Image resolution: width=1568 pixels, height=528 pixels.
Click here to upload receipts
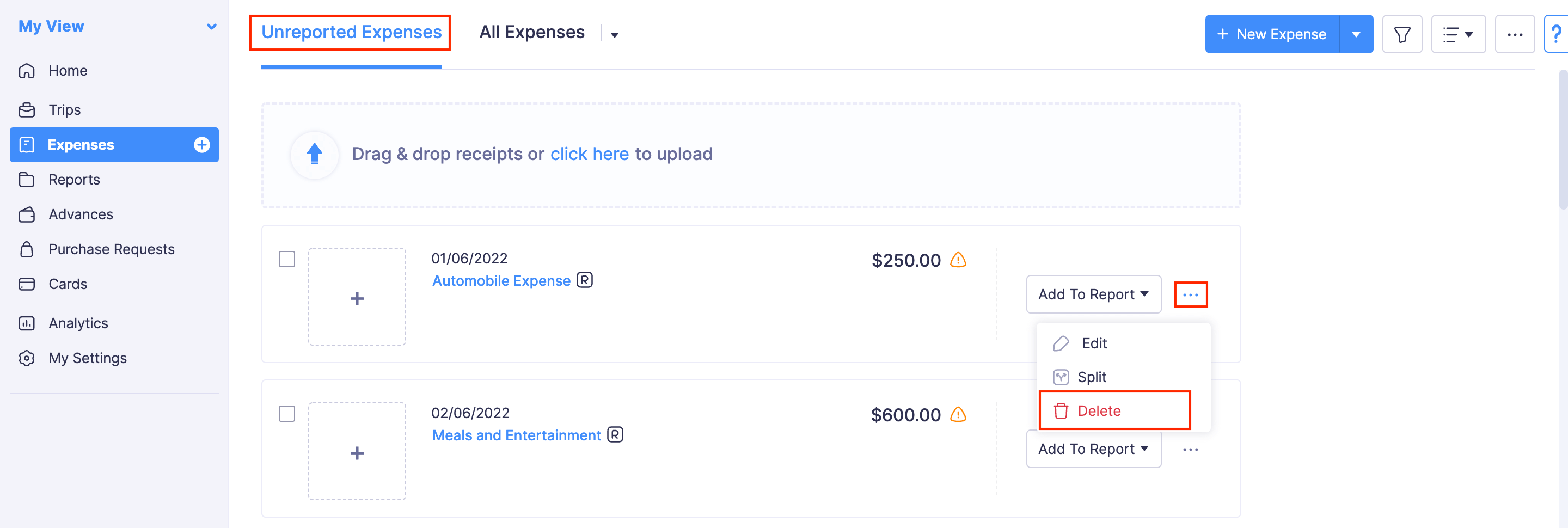[x=590, y=154]
